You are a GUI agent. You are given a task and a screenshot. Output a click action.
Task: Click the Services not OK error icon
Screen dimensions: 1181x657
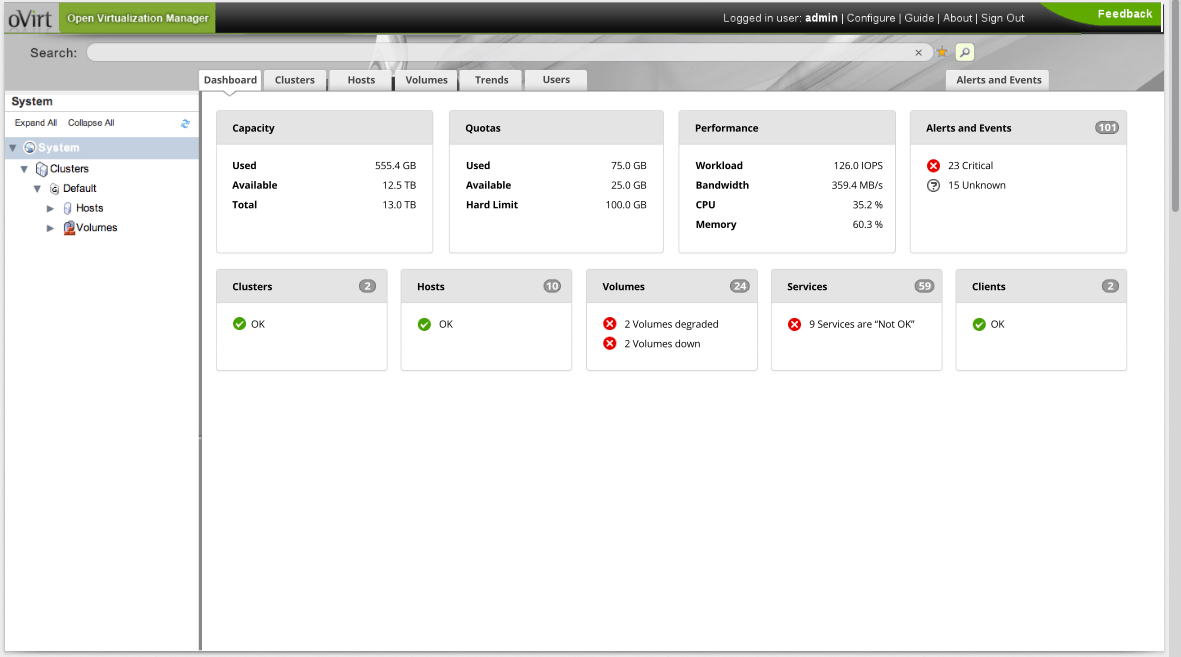click(795, 324)
